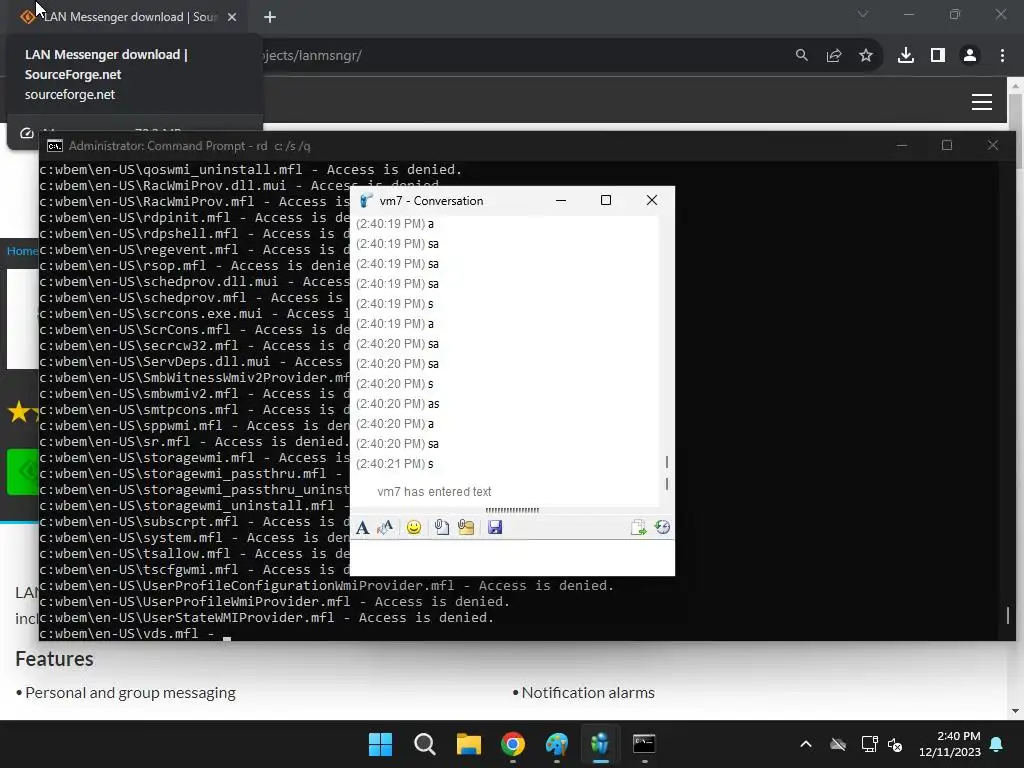This screenshot has height=768, width=1024.
Task: Click in the conversation message input box
Action: [x=512, y=557]
